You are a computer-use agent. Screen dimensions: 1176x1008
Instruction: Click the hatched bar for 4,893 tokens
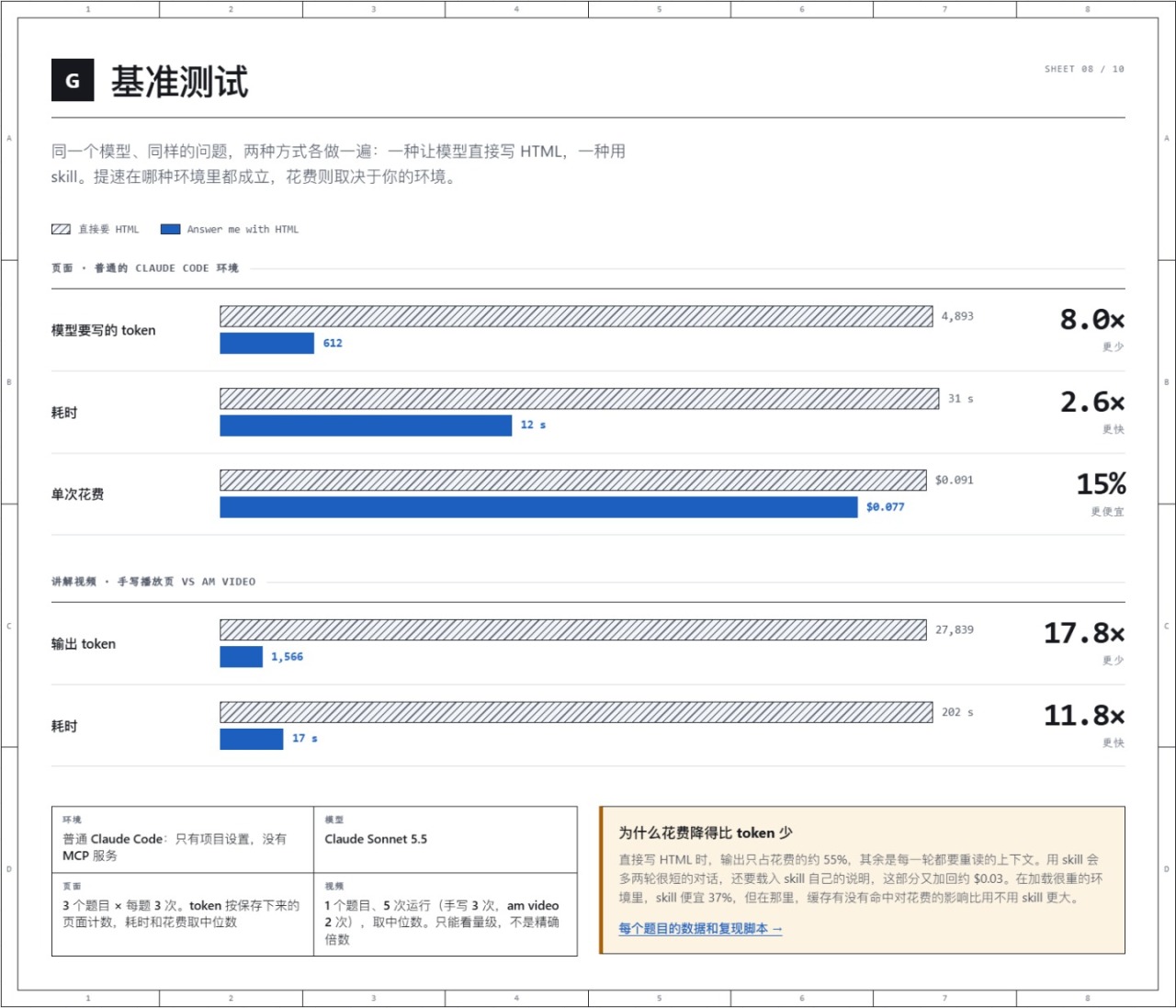(x=576, y=316)
